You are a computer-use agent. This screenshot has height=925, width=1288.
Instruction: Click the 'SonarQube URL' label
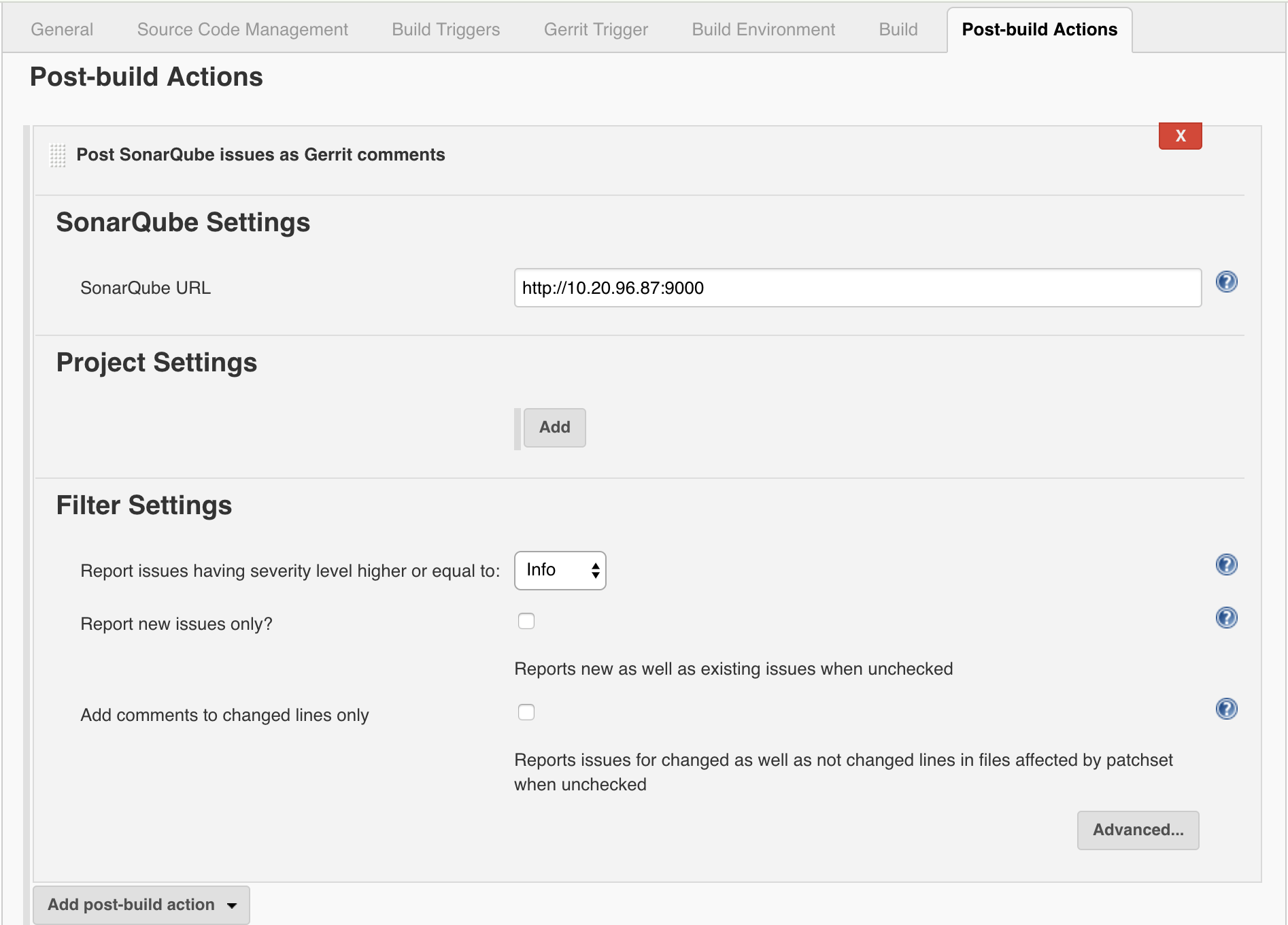(x=146, y=288)
